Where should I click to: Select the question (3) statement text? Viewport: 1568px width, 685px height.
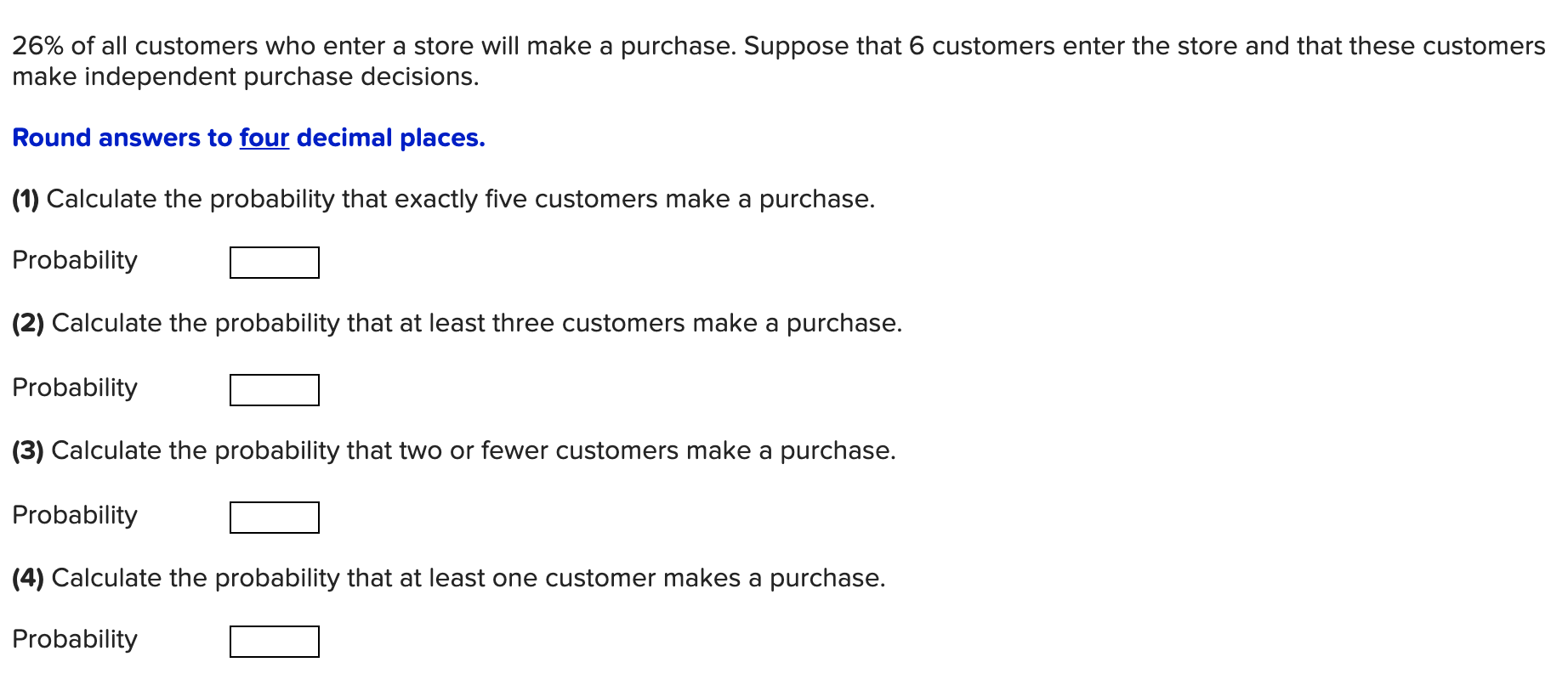click(x=453, y=450)
